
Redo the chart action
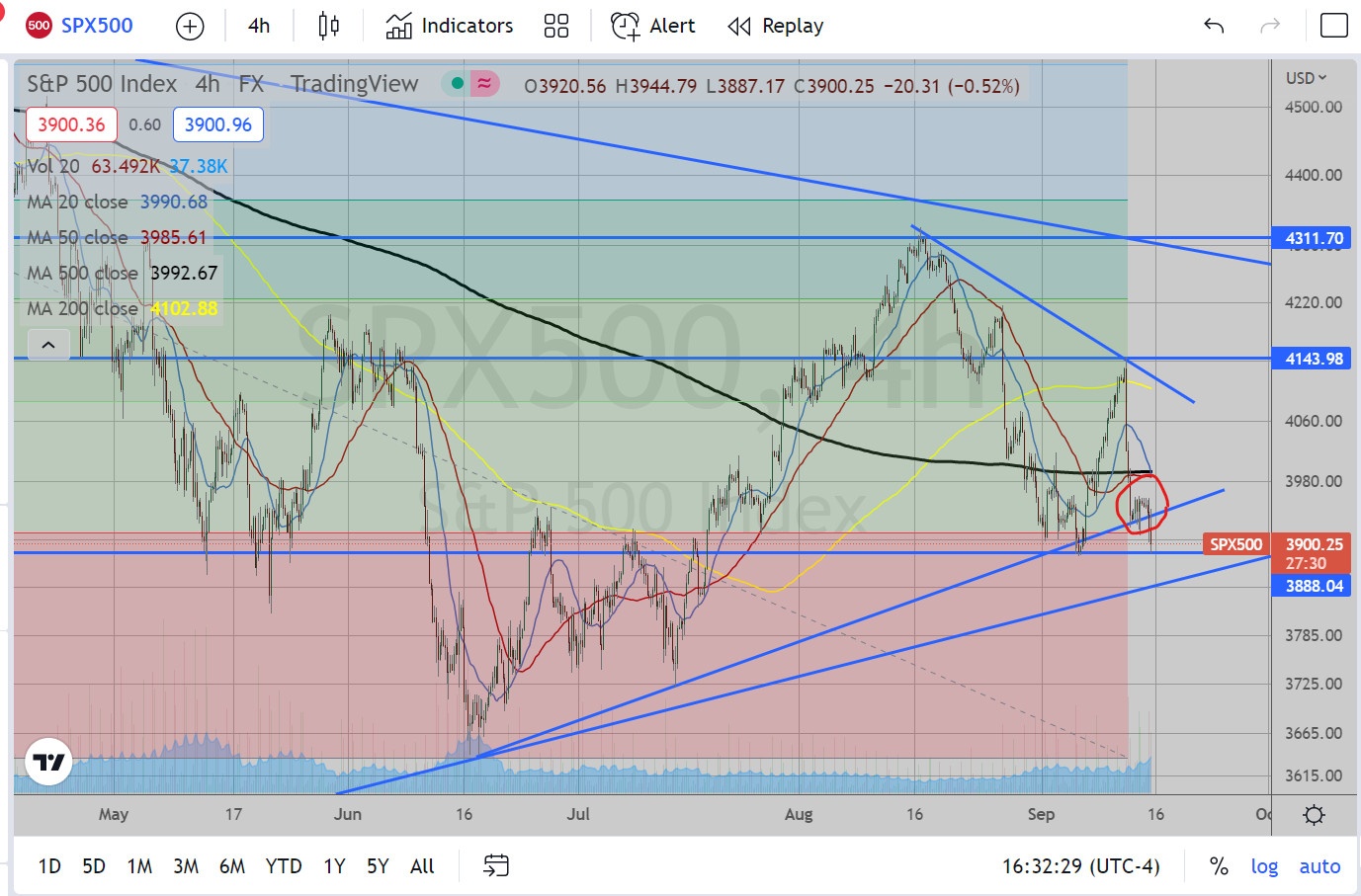(1270, 26)
